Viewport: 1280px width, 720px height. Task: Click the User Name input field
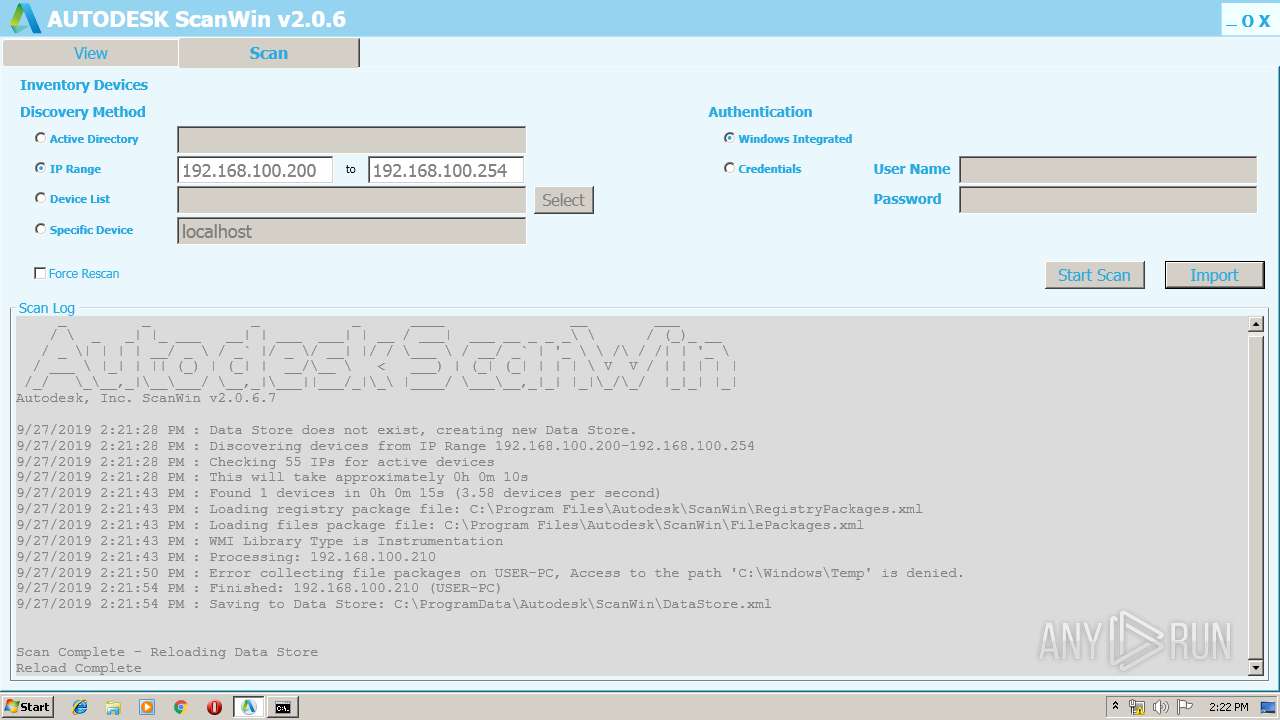tap(1108, 170)
